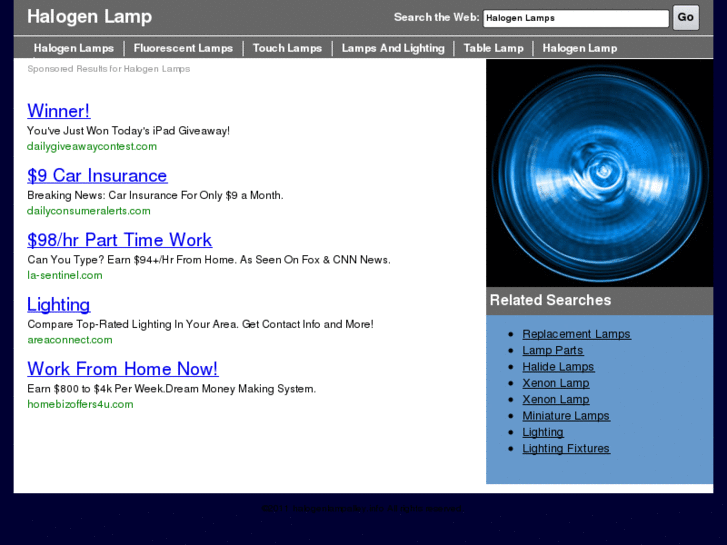This screenshot has height=545, width=727.
Task: Open the $9 Car Insurance ad link
Action: click(x=97, y=175)
